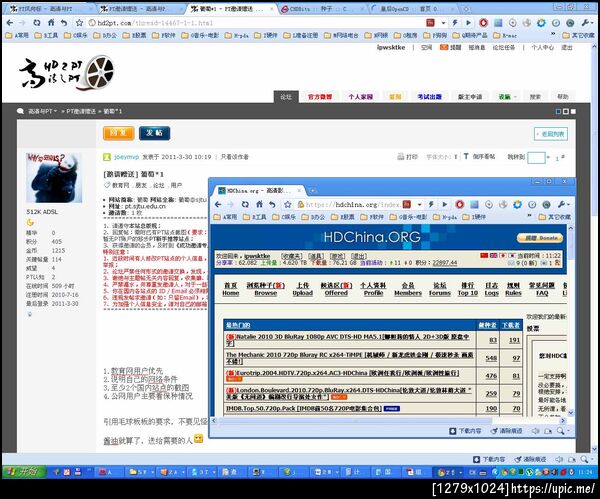Open the new tab button in the hd2pt window
Image resolution: width=600 pixels, height=499 pixels.
point(466,8)
